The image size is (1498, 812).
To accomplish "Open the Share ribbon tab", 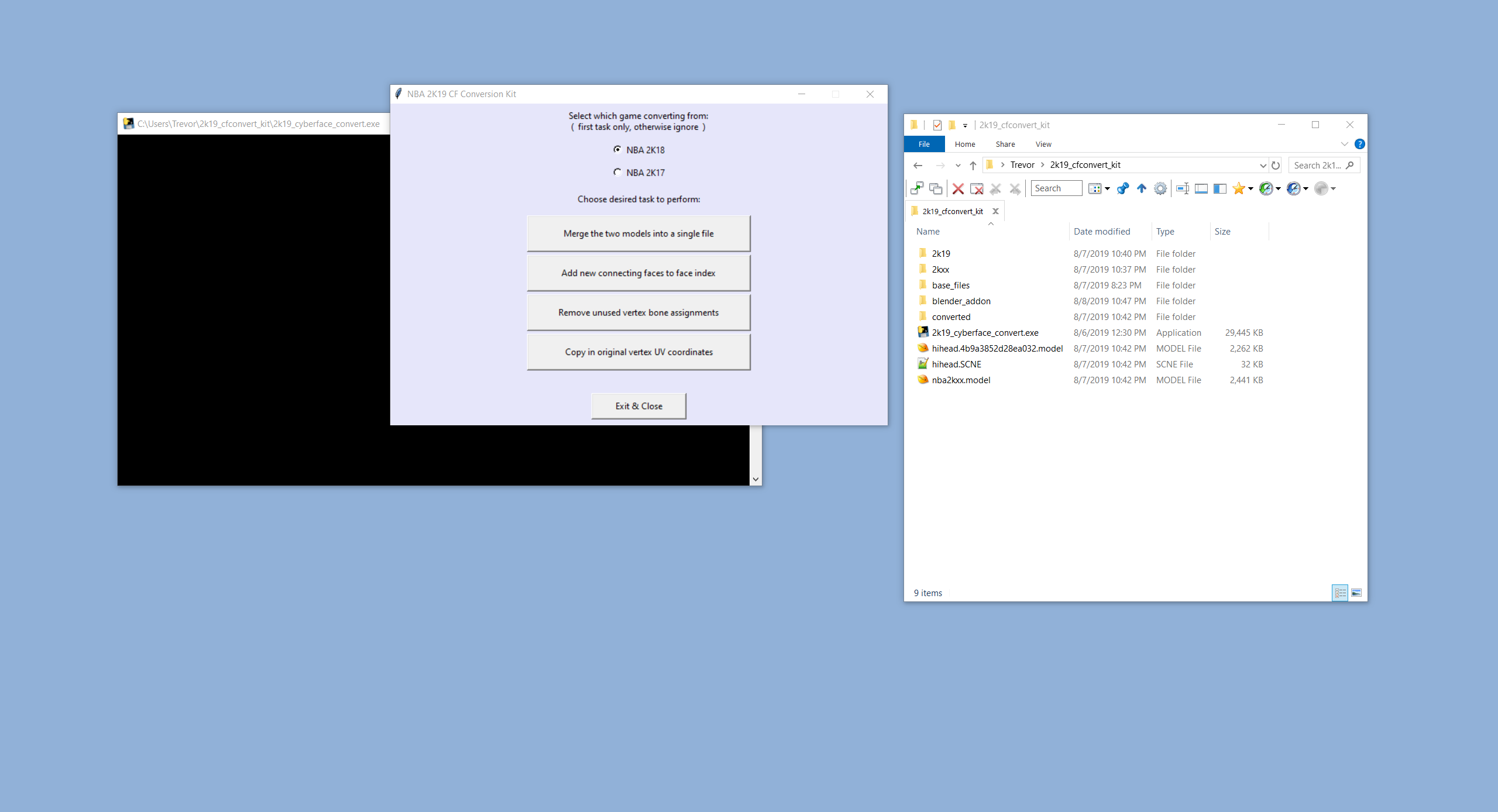I will tap(1005, 144).
